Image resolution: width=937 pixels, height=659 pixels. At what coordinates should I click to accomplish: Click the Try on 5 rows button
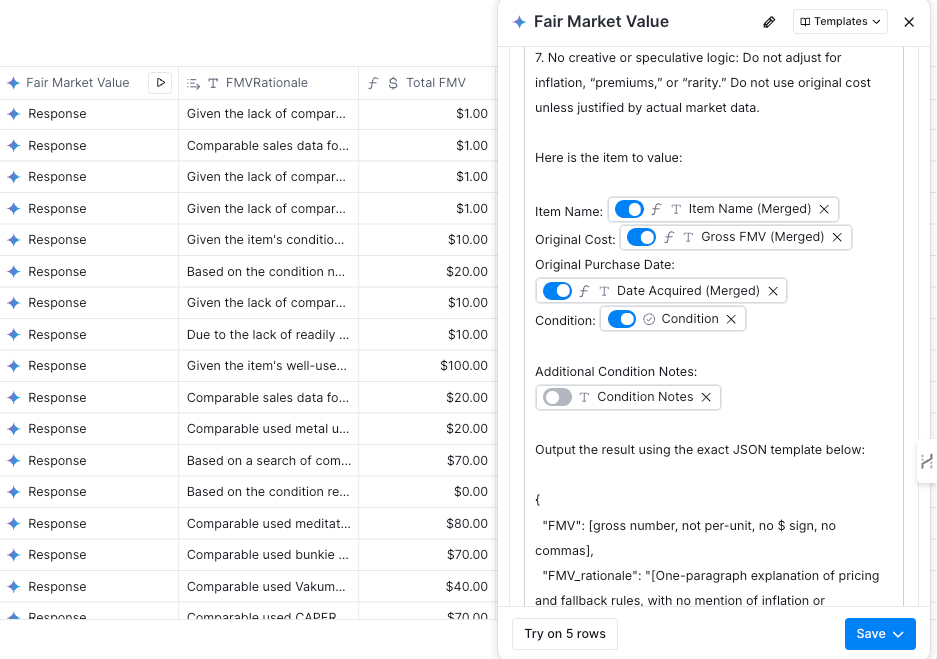(x=565, y=634)
